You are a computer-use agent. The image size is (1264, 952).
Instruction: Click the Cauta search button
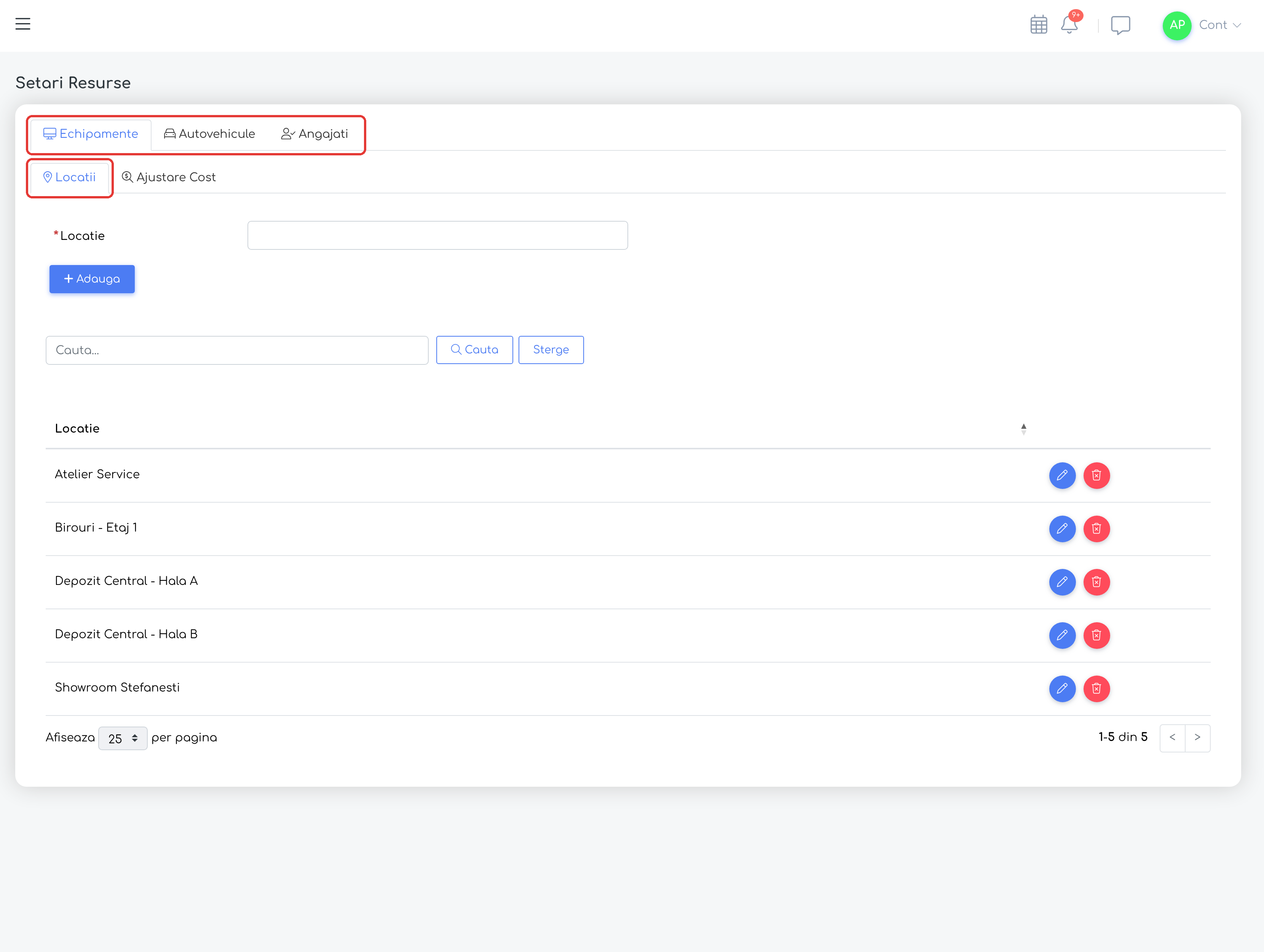474,350
